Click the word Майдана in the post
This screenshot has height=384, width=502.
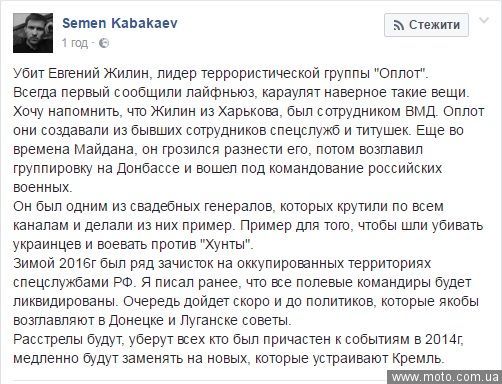point(105,150)
